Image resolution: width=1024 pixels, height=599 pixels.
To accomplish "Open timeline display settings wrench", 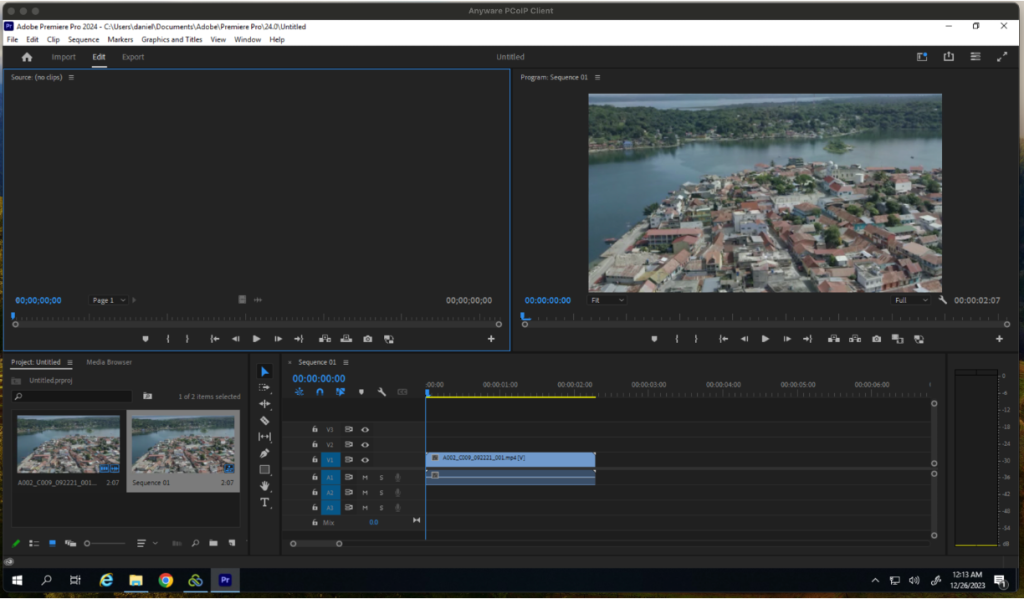I will [381, 392].
